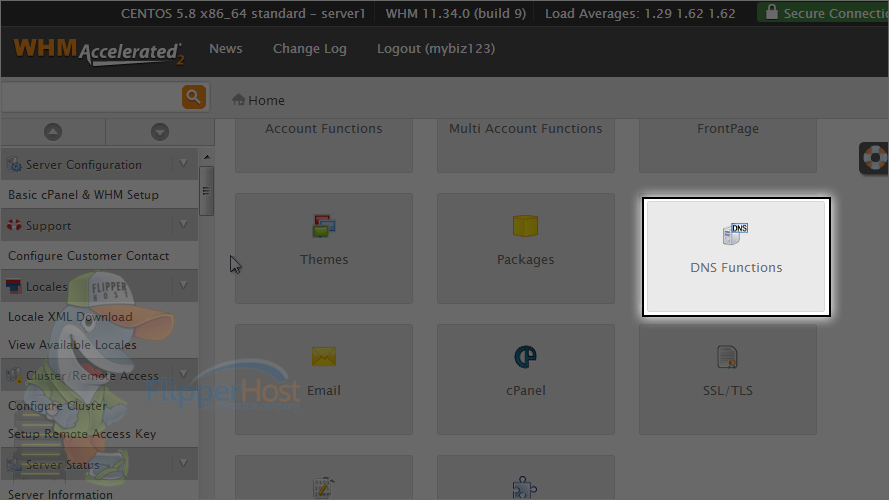889x500 pixels.
Task: Open the DNS Functions tile
Action: tap(736, 257)
